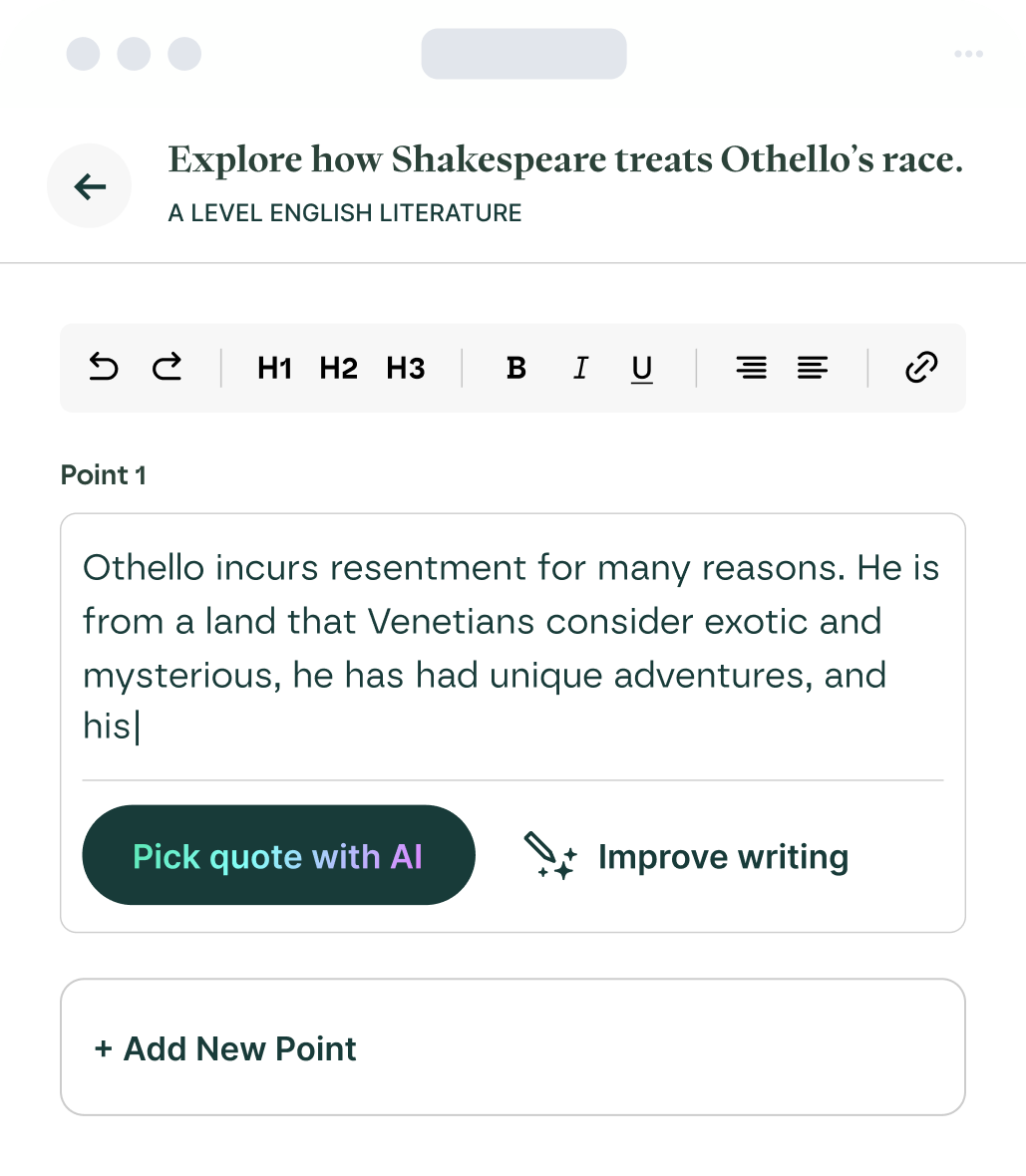Click the back arrow button
The height and width of the screenshot is (1176, 1026).
pyautogui.click(x=90, y=186)
